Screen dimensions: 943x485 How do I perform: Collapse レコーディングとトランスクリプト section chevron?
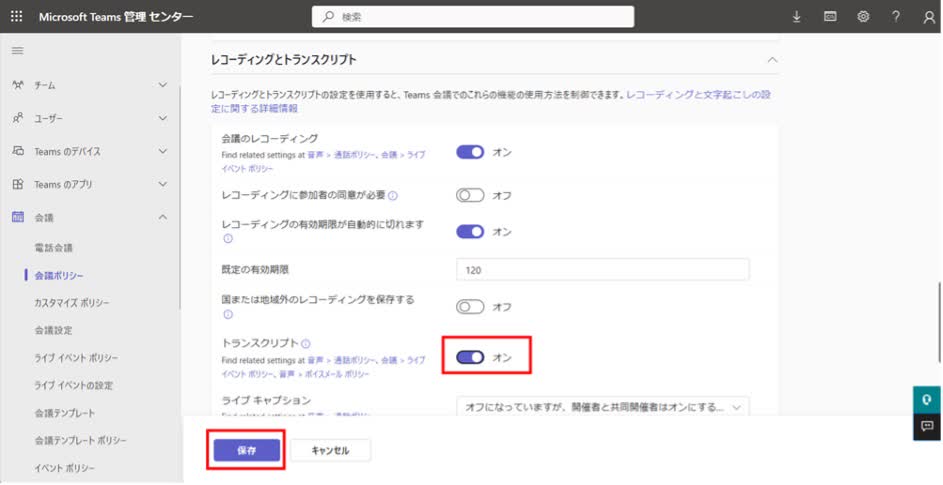point(773,60)
